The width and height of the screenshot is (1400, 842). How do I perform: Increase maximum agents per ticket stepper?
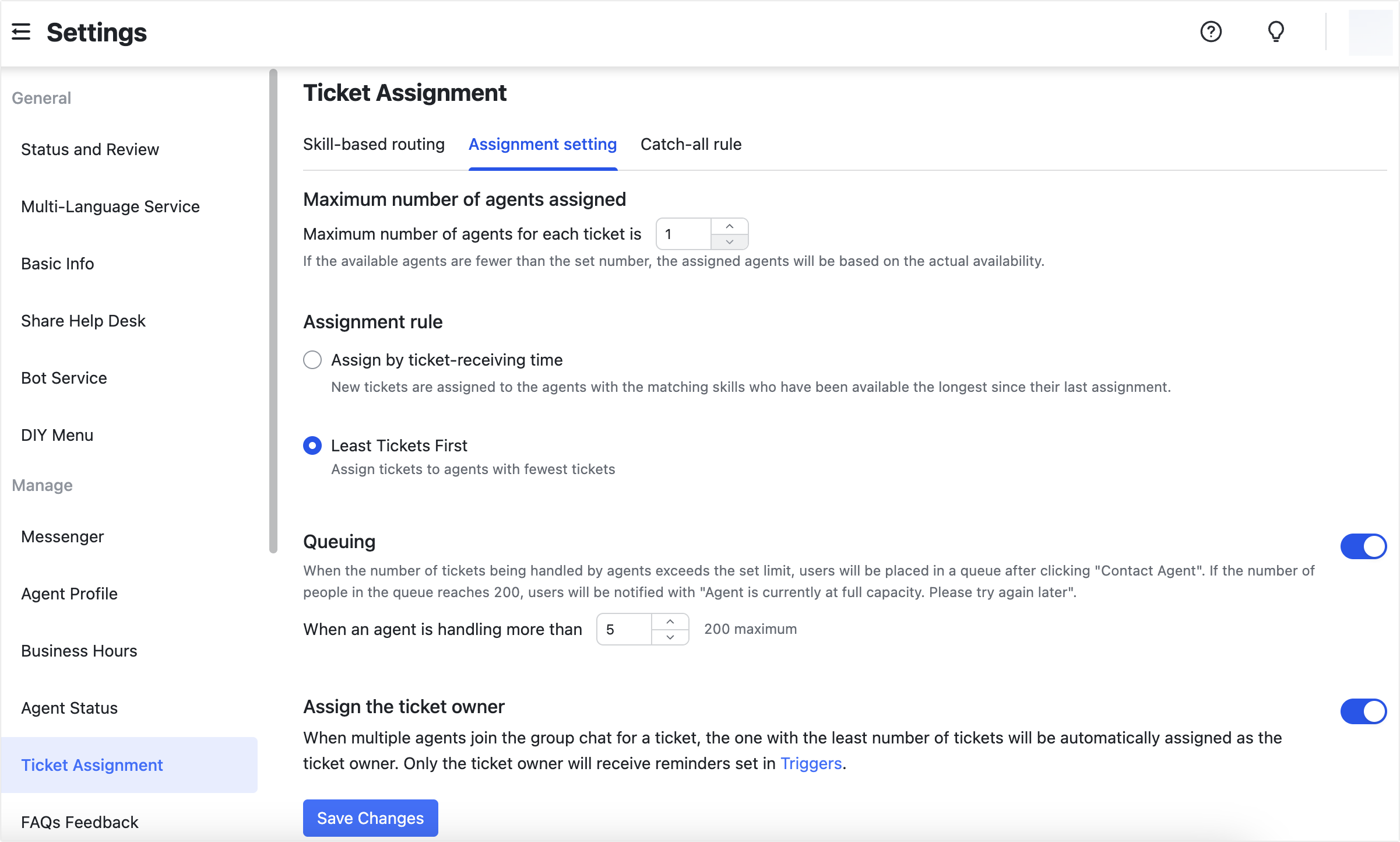(x=729, y=226)
